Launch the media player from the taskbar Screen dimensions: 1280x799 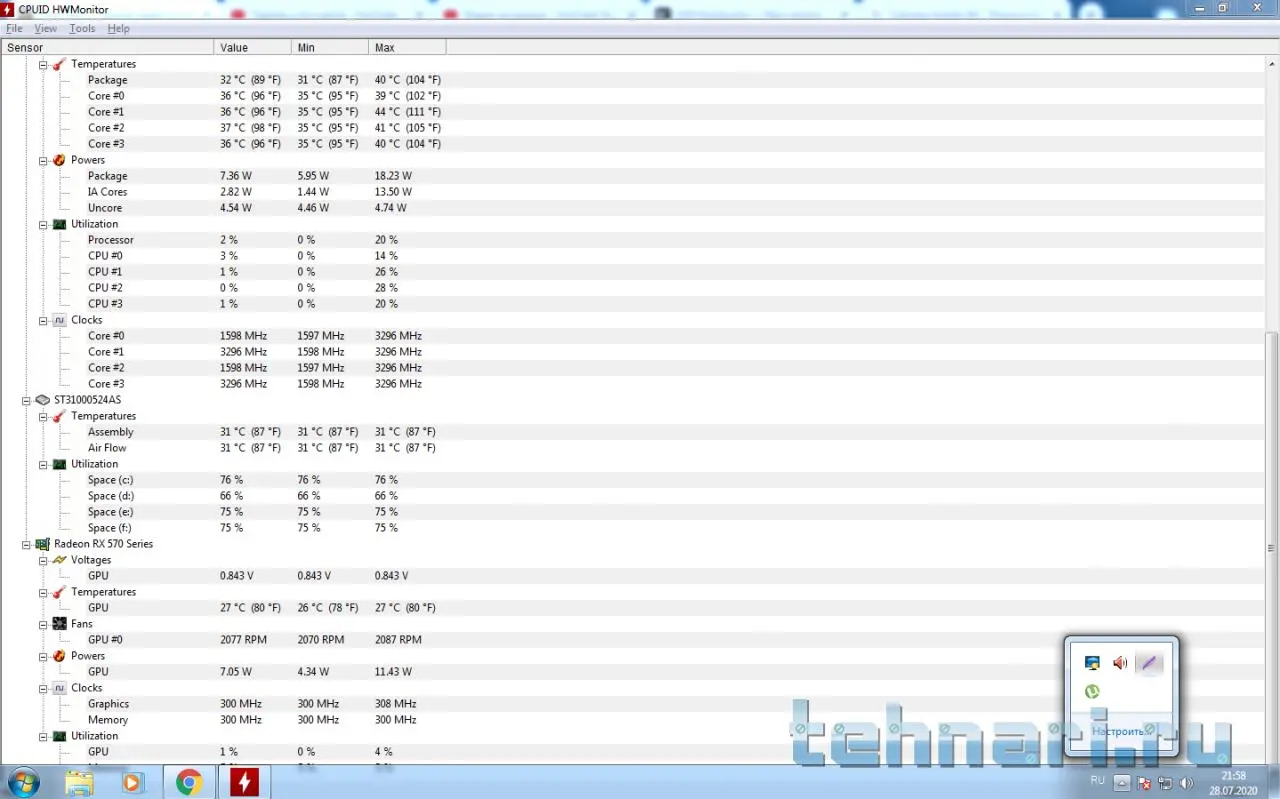pos(132,781)
